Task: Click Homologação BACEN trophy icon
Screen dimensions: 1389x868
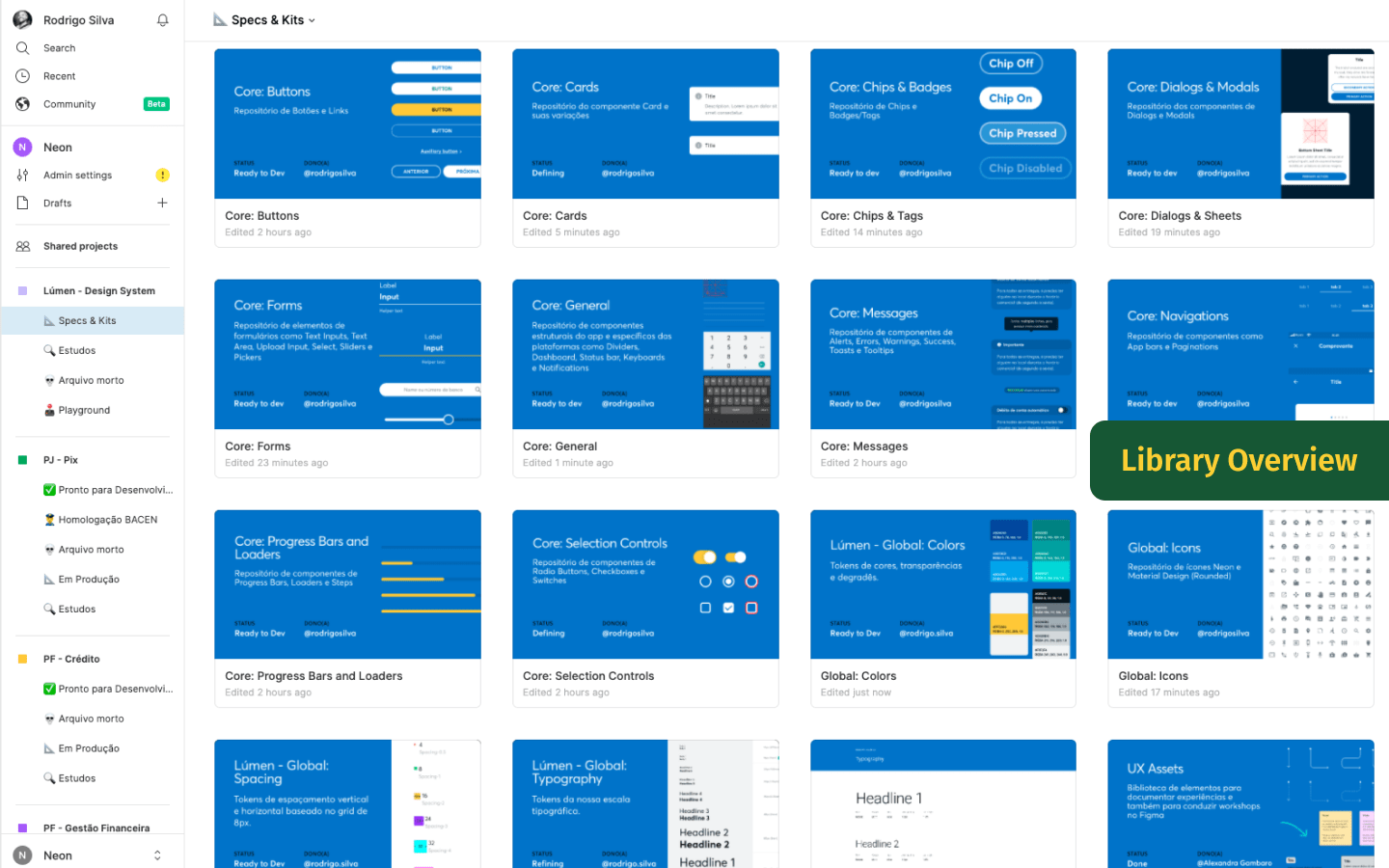Action: [x=49, y=520]
